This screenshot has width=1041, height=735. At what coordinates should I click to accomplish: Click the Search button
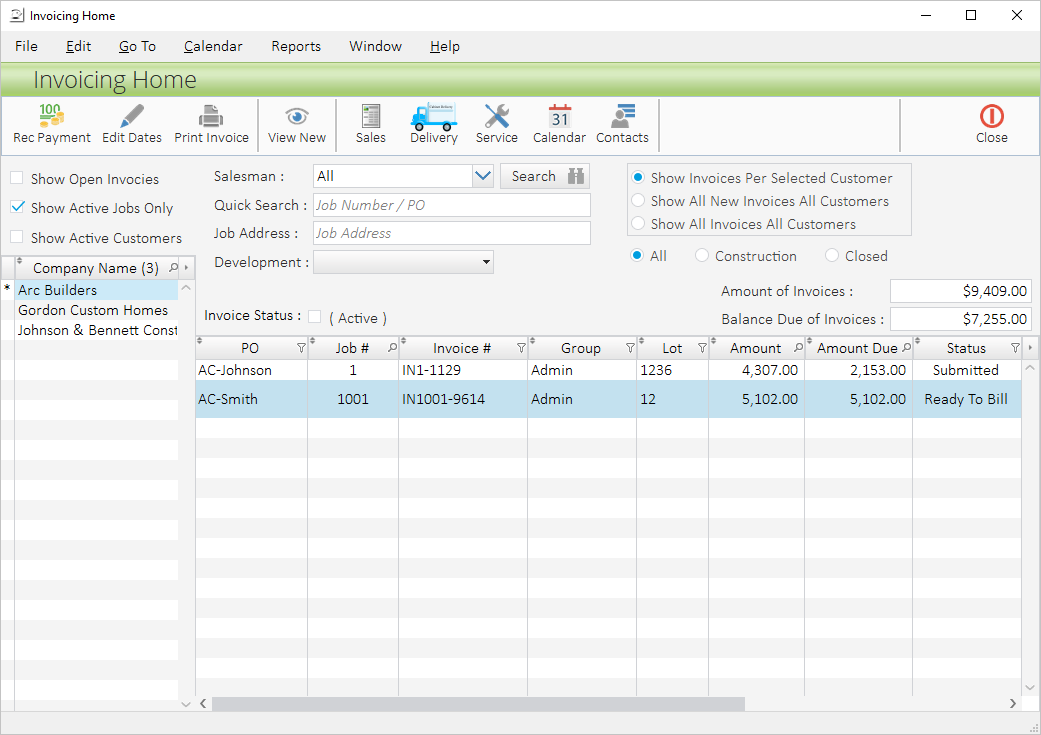pos(545,176)
